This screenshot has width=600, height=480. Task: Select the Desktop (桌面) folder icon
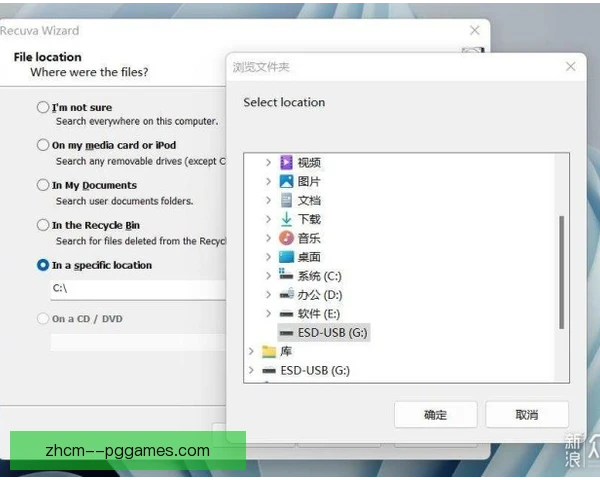point(286,257)
